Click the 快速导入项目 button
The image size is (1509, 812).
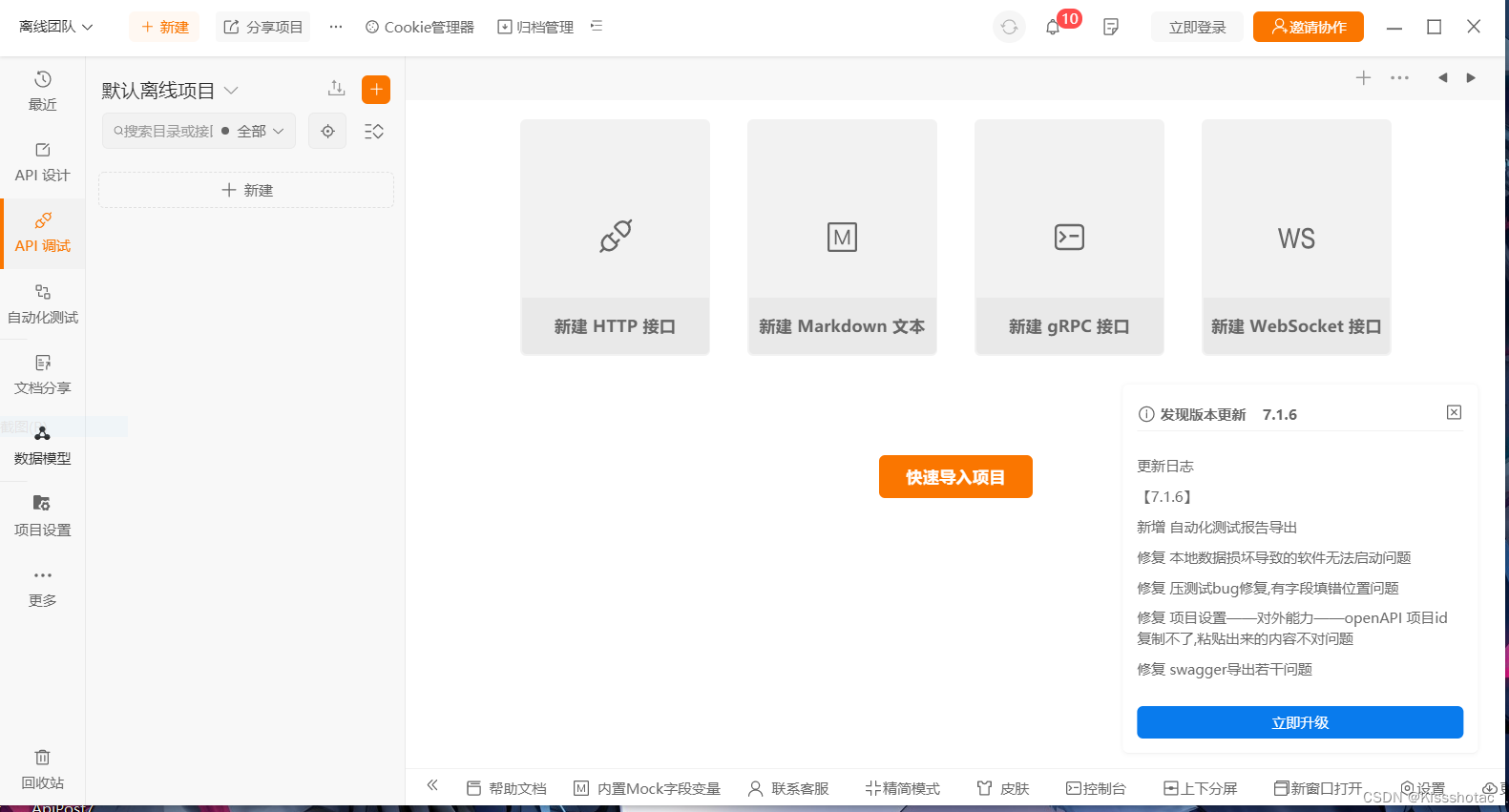[x=955, y=476]
